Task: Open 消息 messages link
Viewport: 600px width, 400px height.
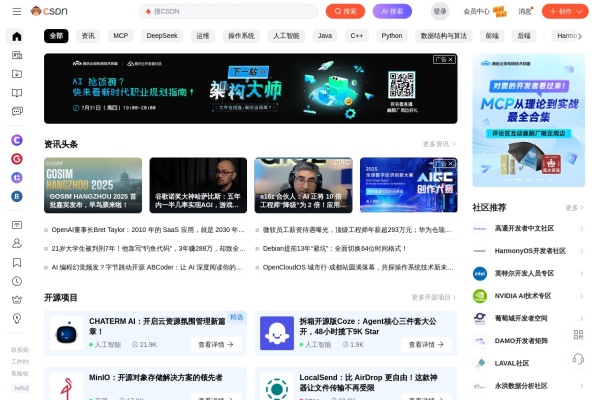Action: (x=525, y=11)
